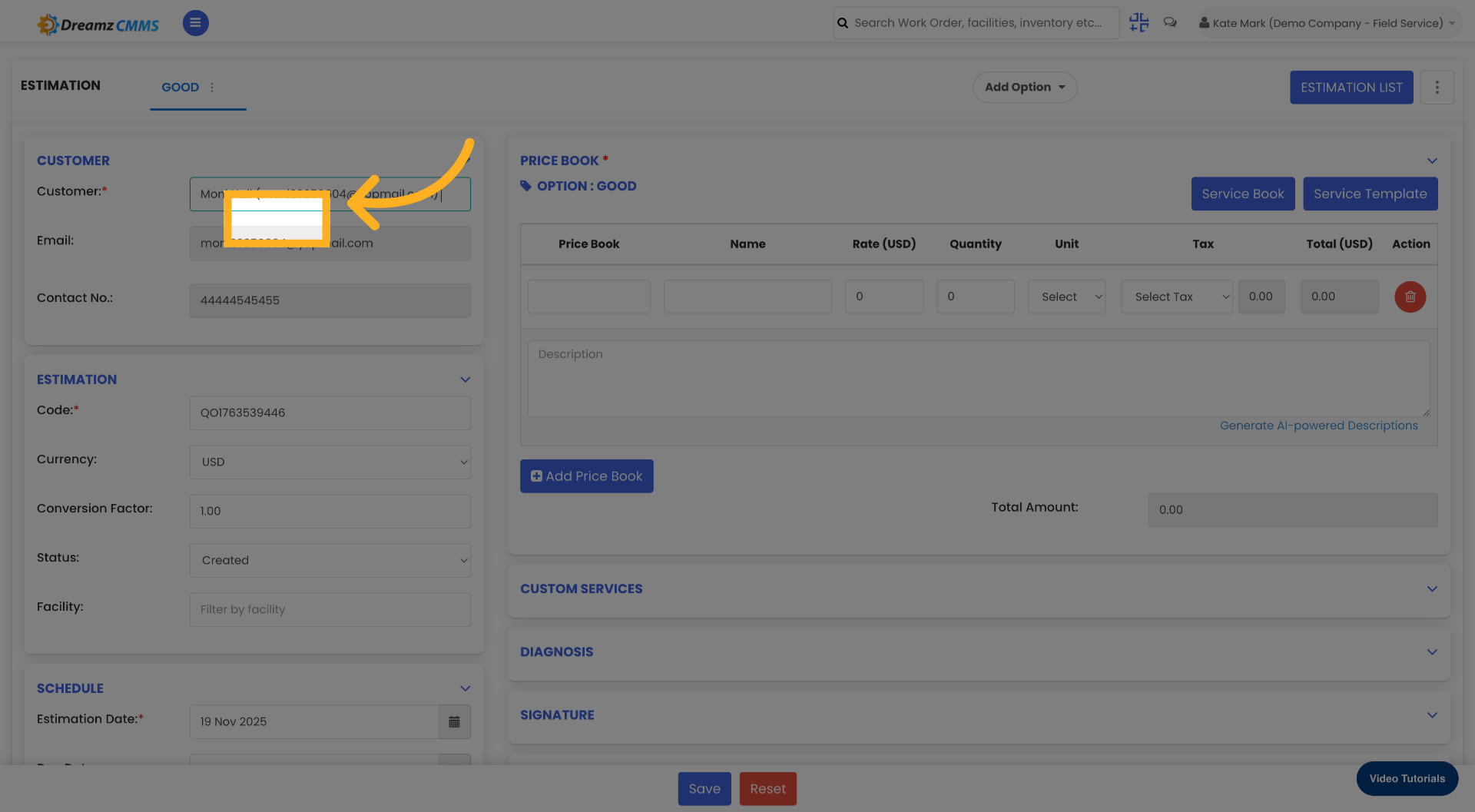Image resolution: width=1475 pixels, height=812 pixels.
Task: Open the three-dot menu next to GOOD tab
Action: 212,88
